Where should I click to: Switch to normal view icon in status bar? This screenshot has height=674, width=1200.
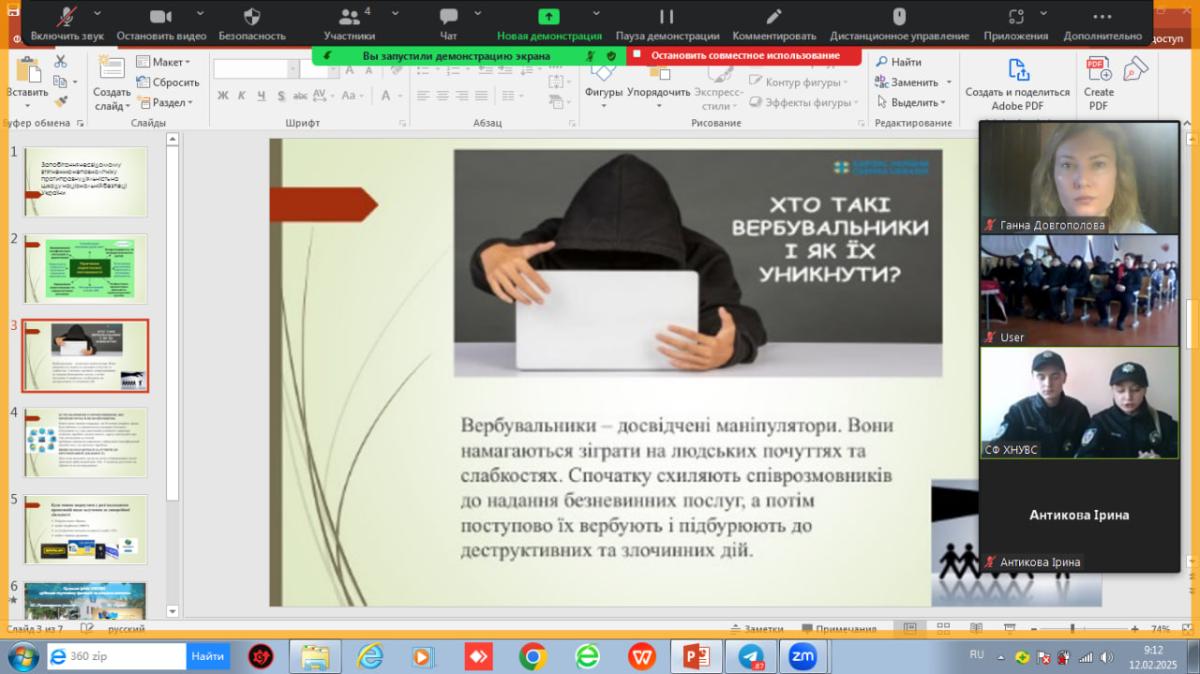click(909, 628)
